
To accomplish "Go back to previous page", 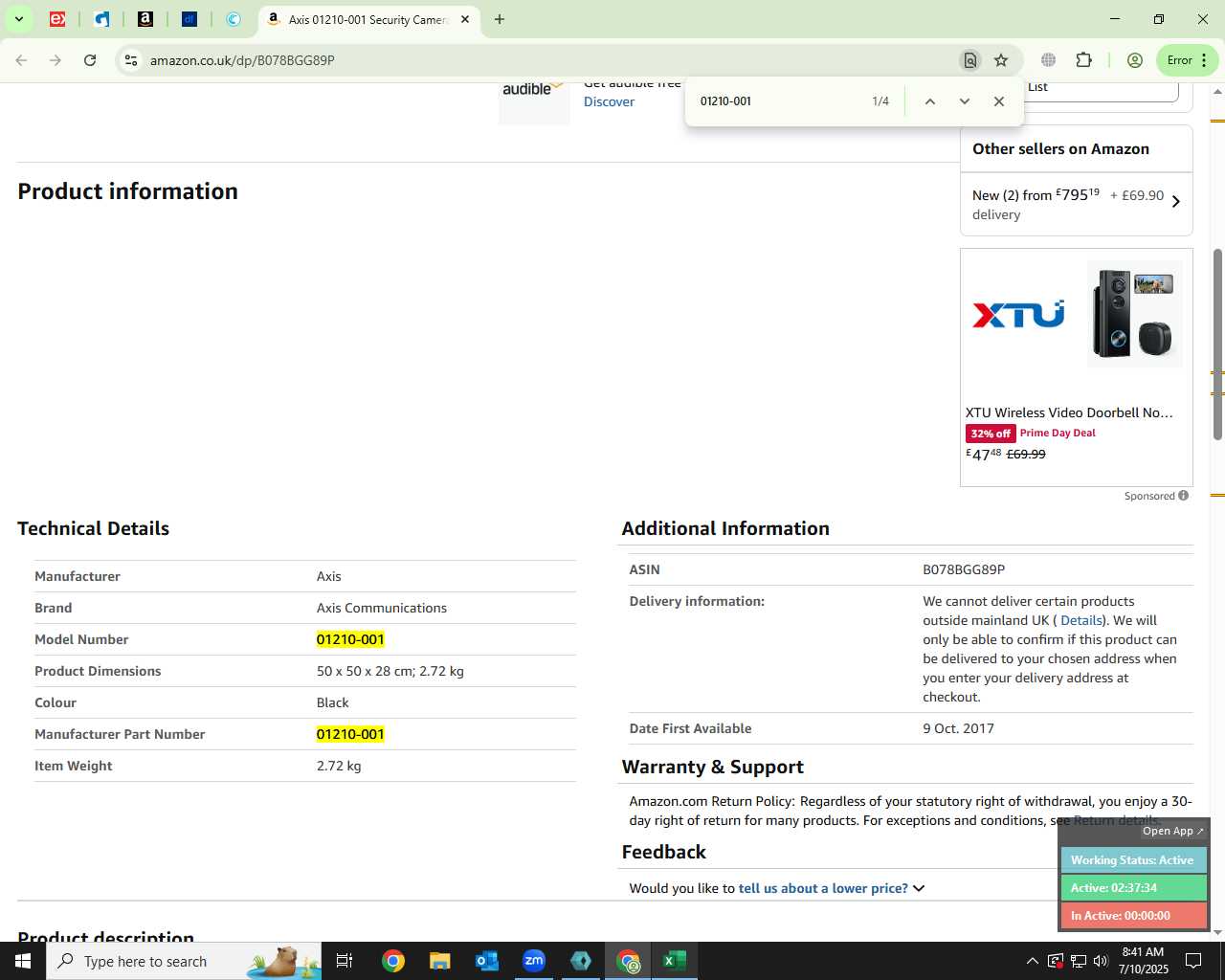I will 21,60.
